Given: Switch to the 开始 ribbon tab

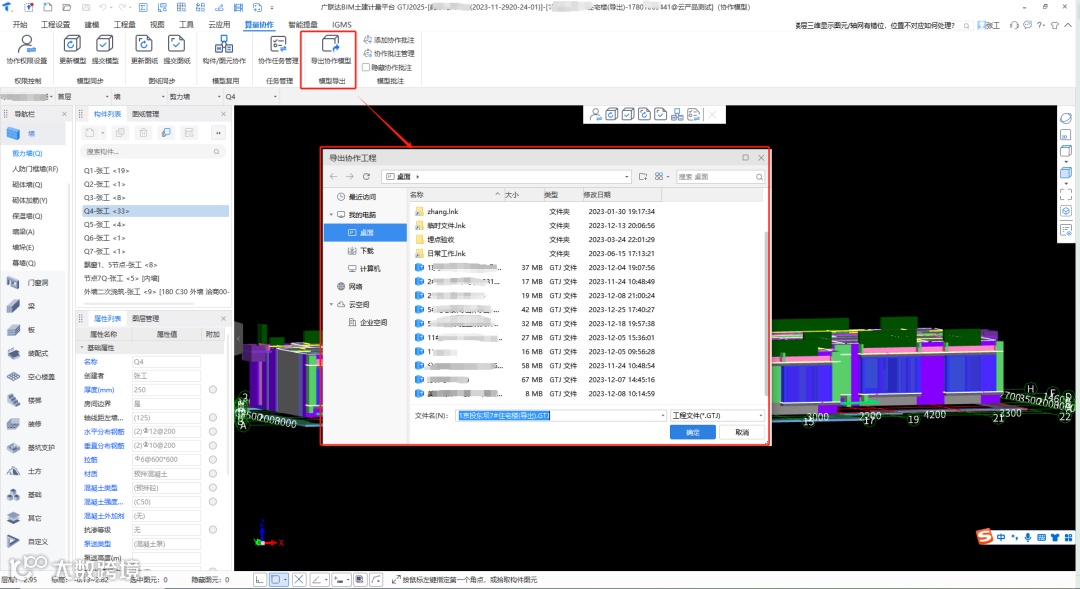Looking at the screenshot, I should click(20, 24).
